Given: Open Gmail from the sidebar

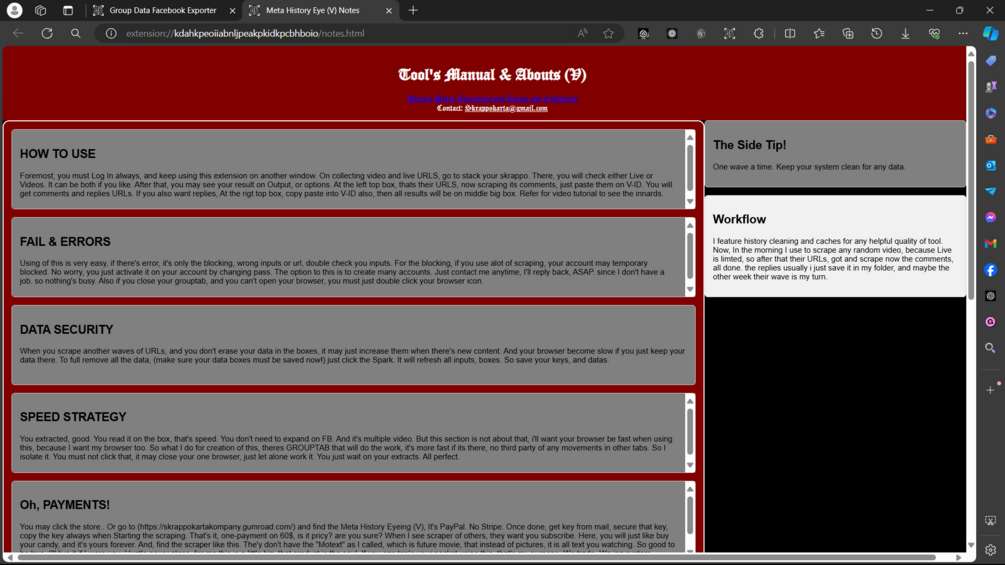Looking at the screenshot, I should 990,243.
